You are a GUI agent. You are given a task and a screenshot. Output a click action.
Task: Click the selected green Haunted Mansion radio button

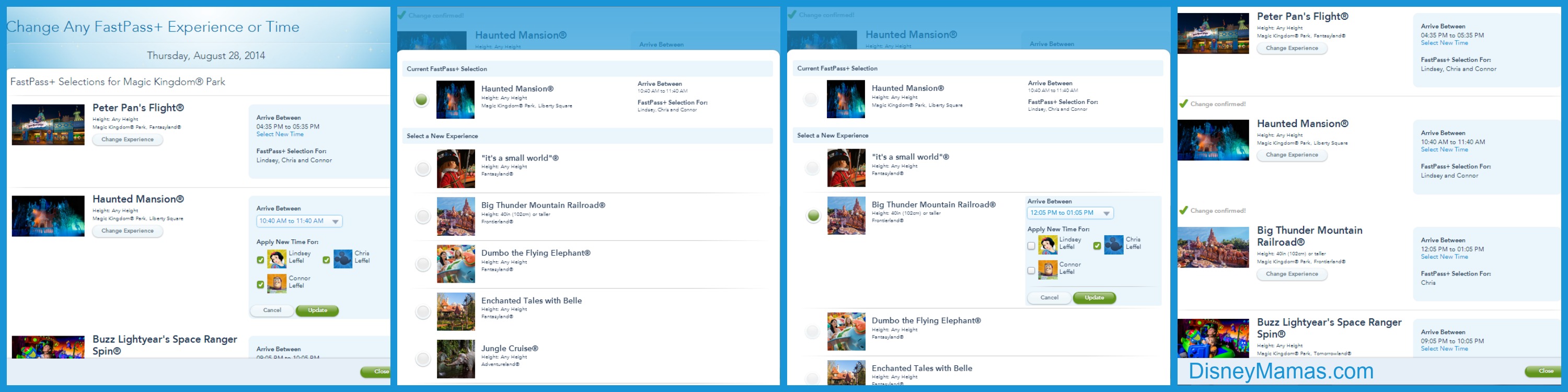click(x=421, y=100)
